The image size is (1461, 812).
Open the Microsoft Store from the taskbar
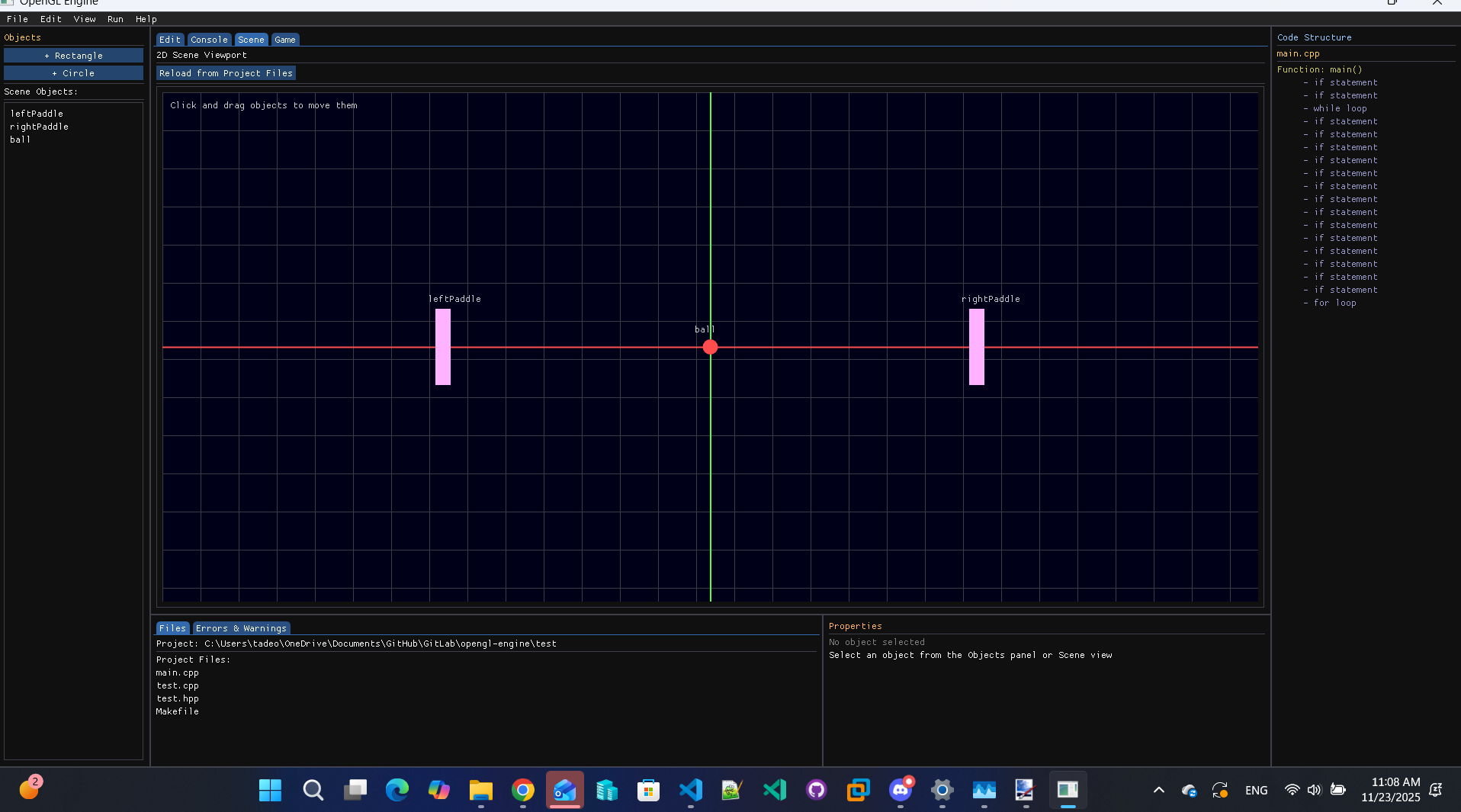pos(649,791)
